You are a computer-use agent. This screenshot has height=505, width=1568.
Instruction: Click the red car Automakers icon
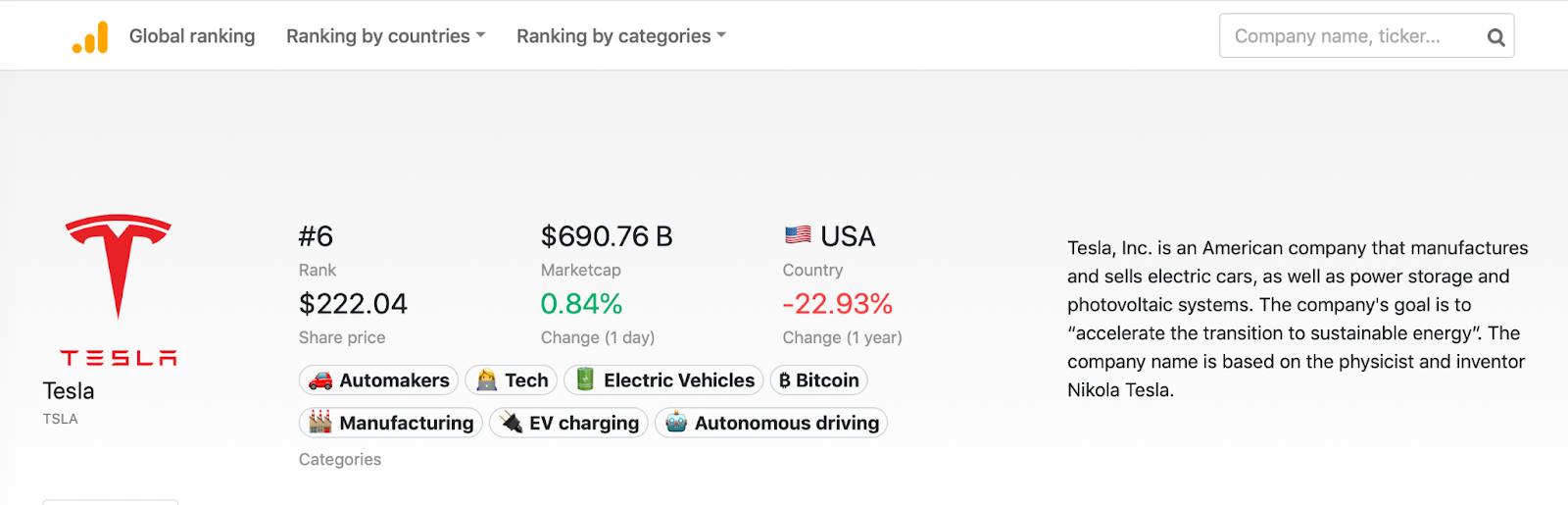pyautogui.click(x=320, y=380)
